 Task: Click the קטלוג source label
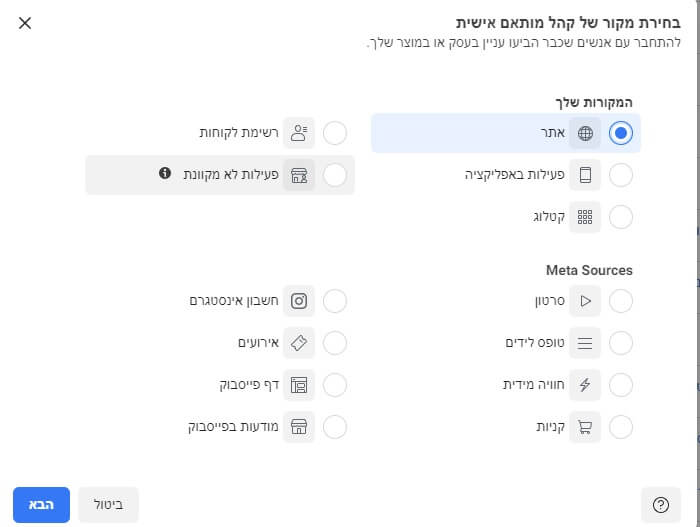[548, 217]
